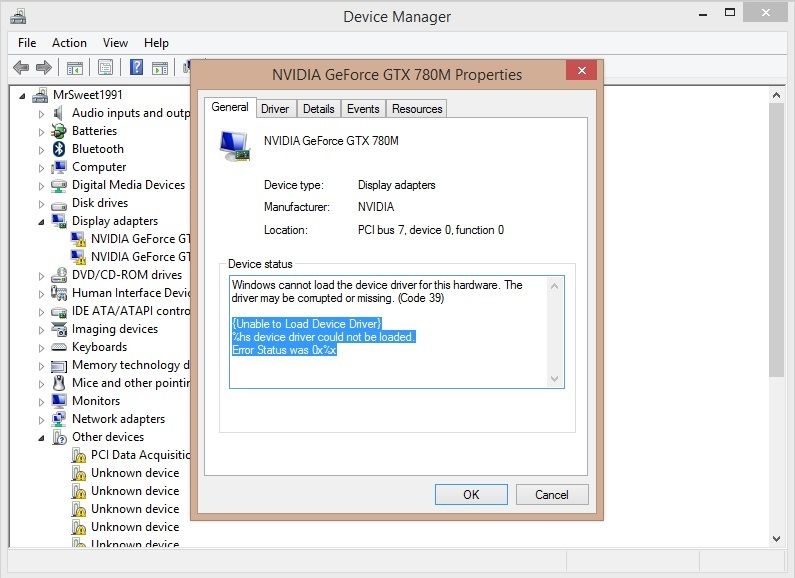Open the Action menu
Viewport: 795px width, 578px height.
pyautogui.click(x=69, y=43)
